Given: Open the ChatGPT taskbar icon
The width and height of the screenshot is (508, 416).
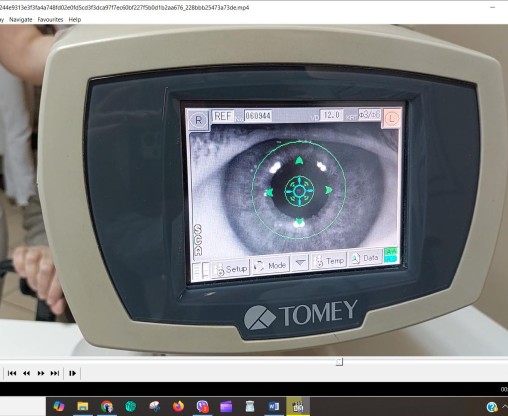Looking at the screenshot, I should pyautogui.click(x=131, y=406).
